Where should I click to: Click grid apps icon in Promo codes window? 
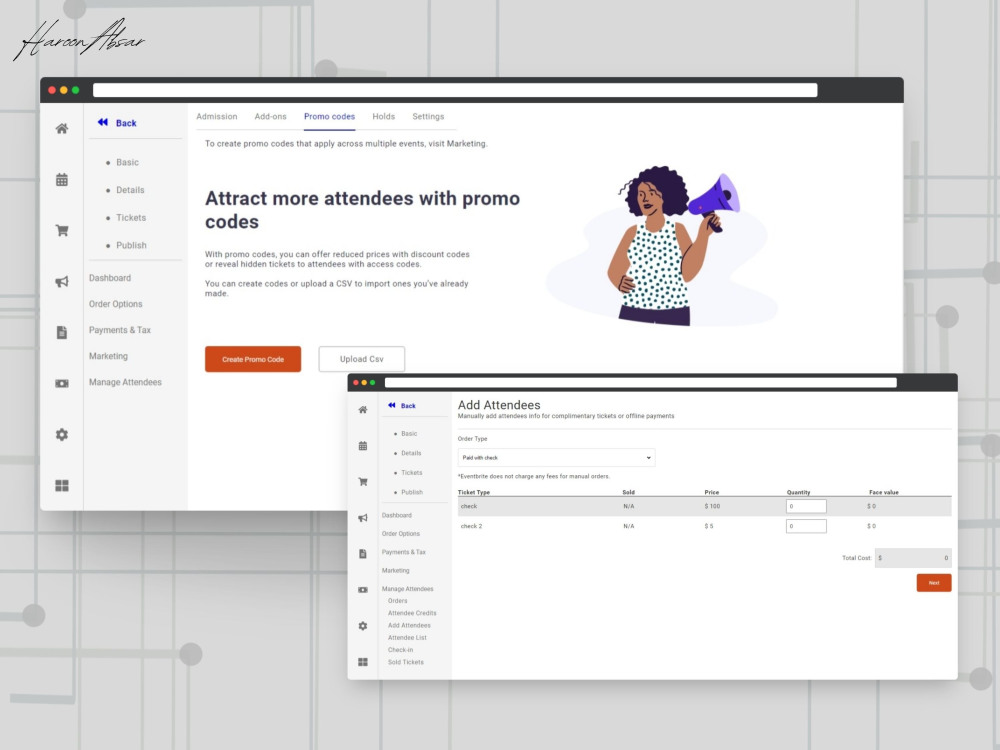(x=62, y=485)
